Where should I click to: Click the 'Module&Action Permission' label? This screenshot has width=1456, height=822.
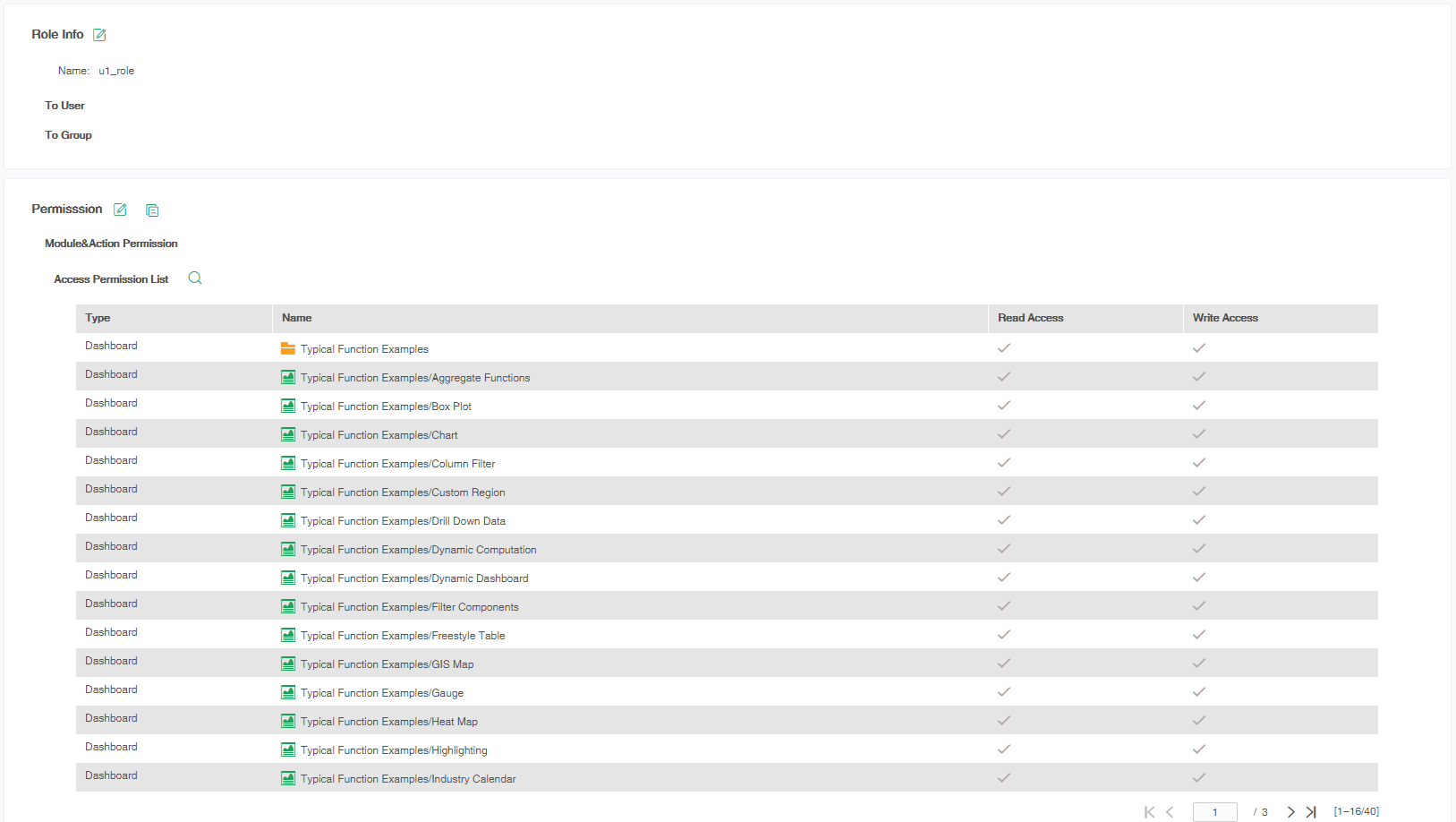111,244
